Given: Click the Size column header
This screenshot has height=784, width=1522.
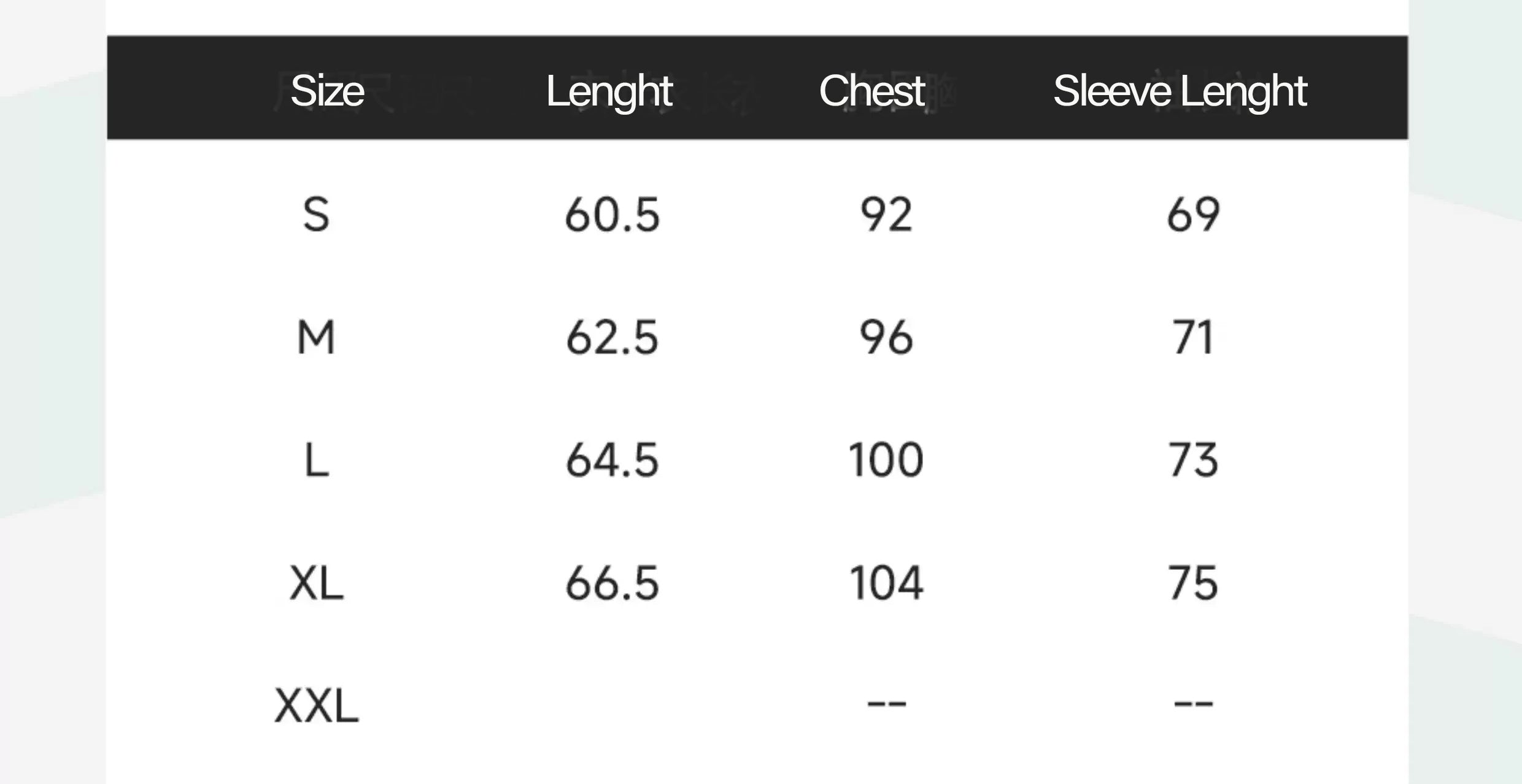Looking at the screenshot, I should pyautogui.click(x=327, y=91).
